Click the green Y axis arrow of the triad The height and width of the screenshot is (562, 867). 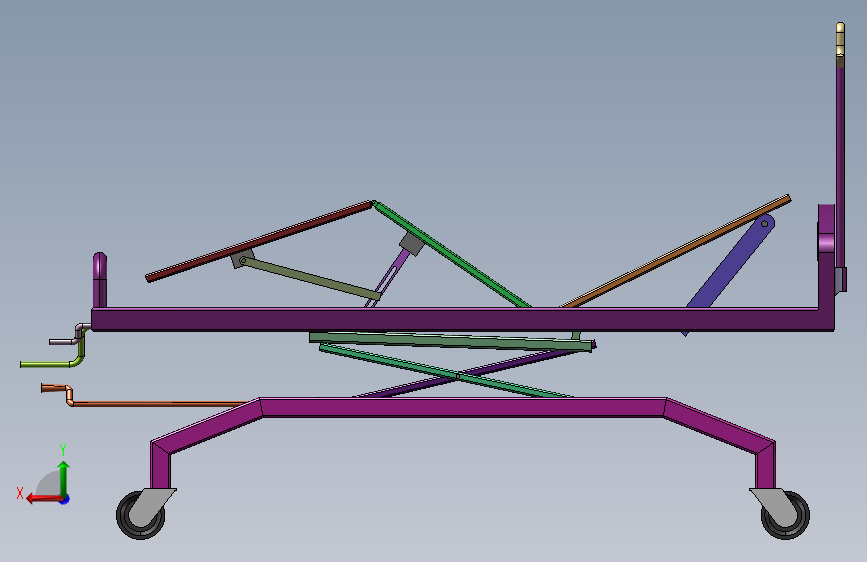[x=64, y=477]
